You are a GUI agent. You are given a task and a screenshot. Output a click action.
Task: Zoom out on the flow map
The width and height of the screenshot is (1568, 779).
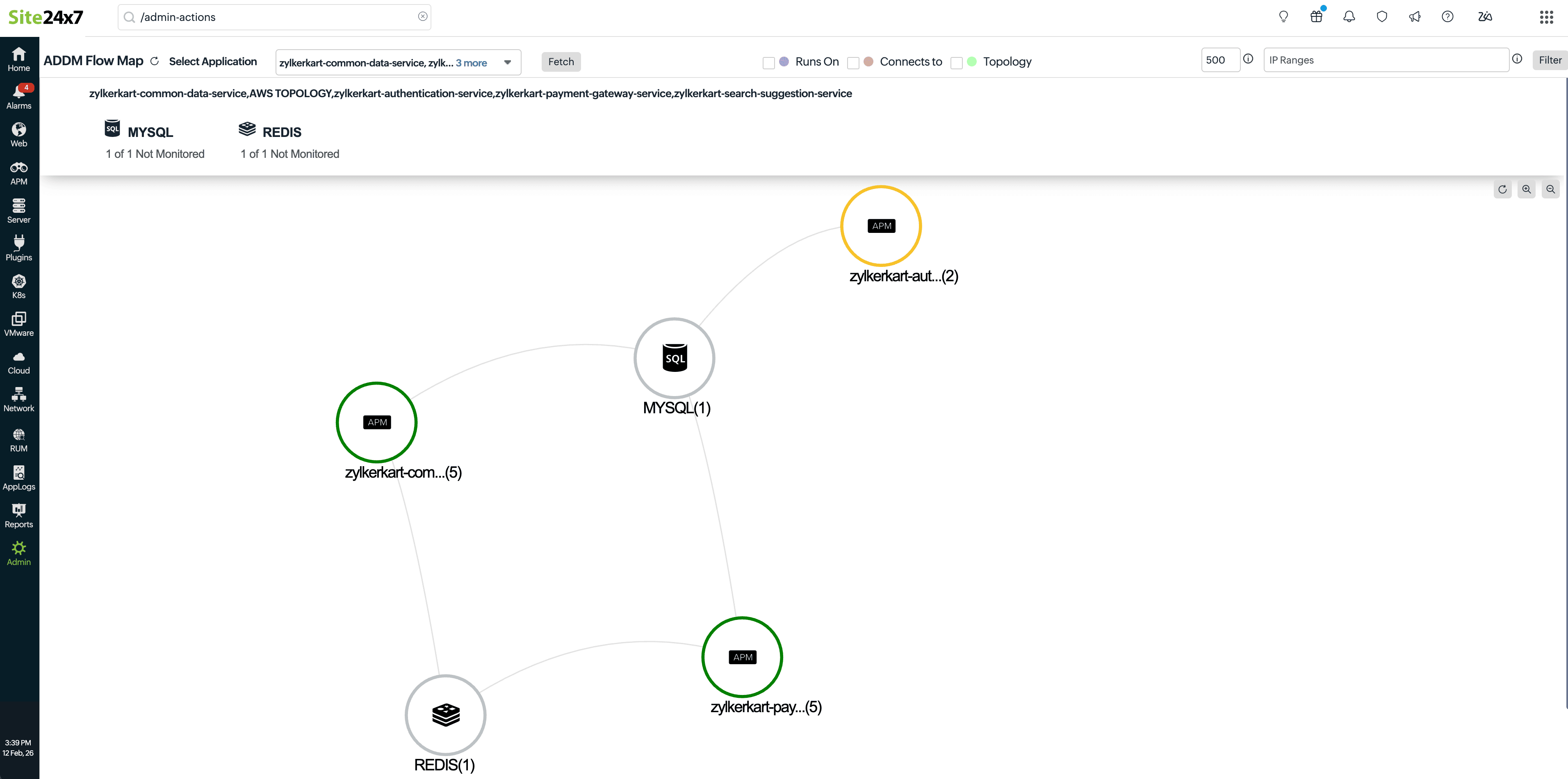point(1550,189)
